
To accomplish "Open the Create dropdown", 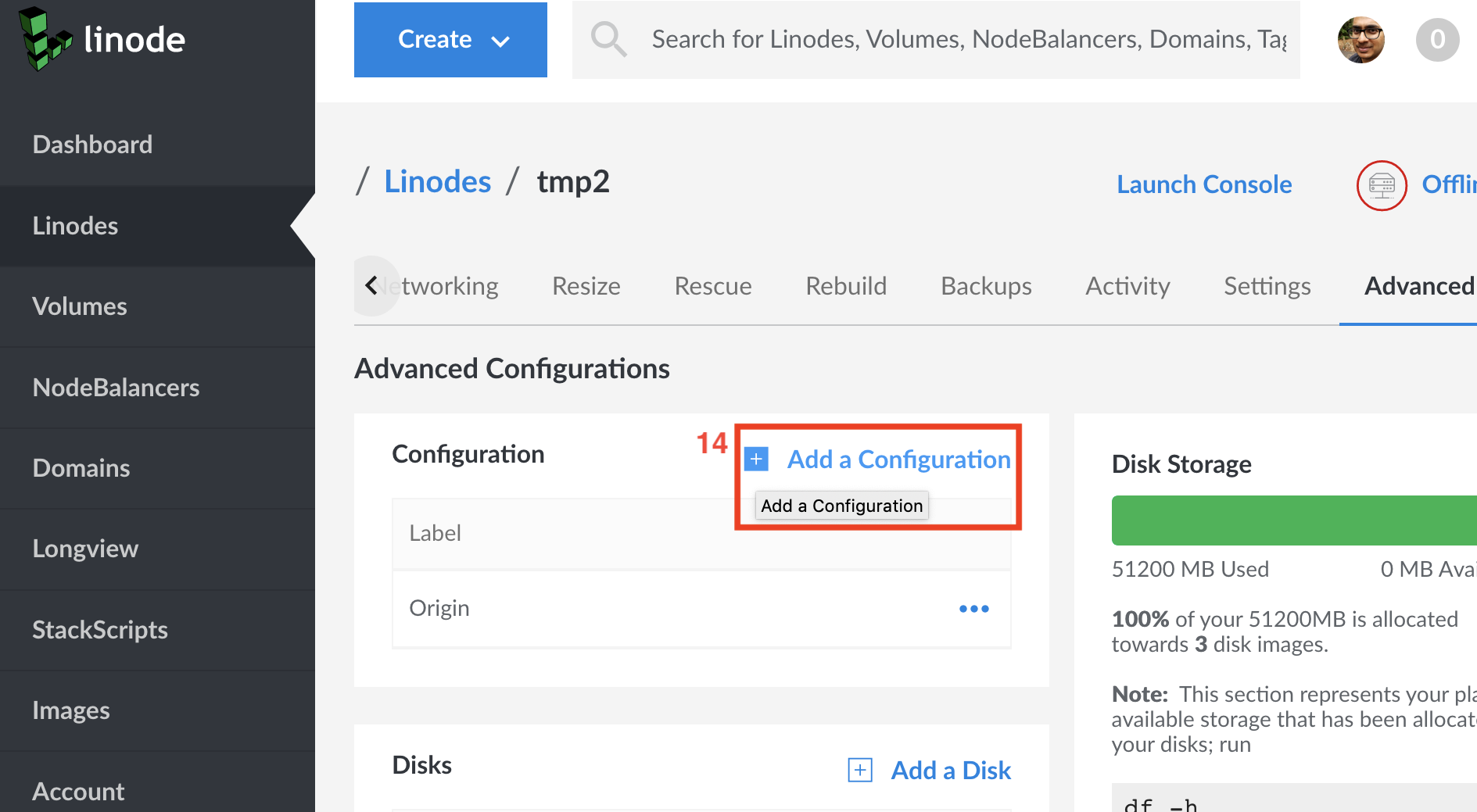I will (x=450, y=40).
